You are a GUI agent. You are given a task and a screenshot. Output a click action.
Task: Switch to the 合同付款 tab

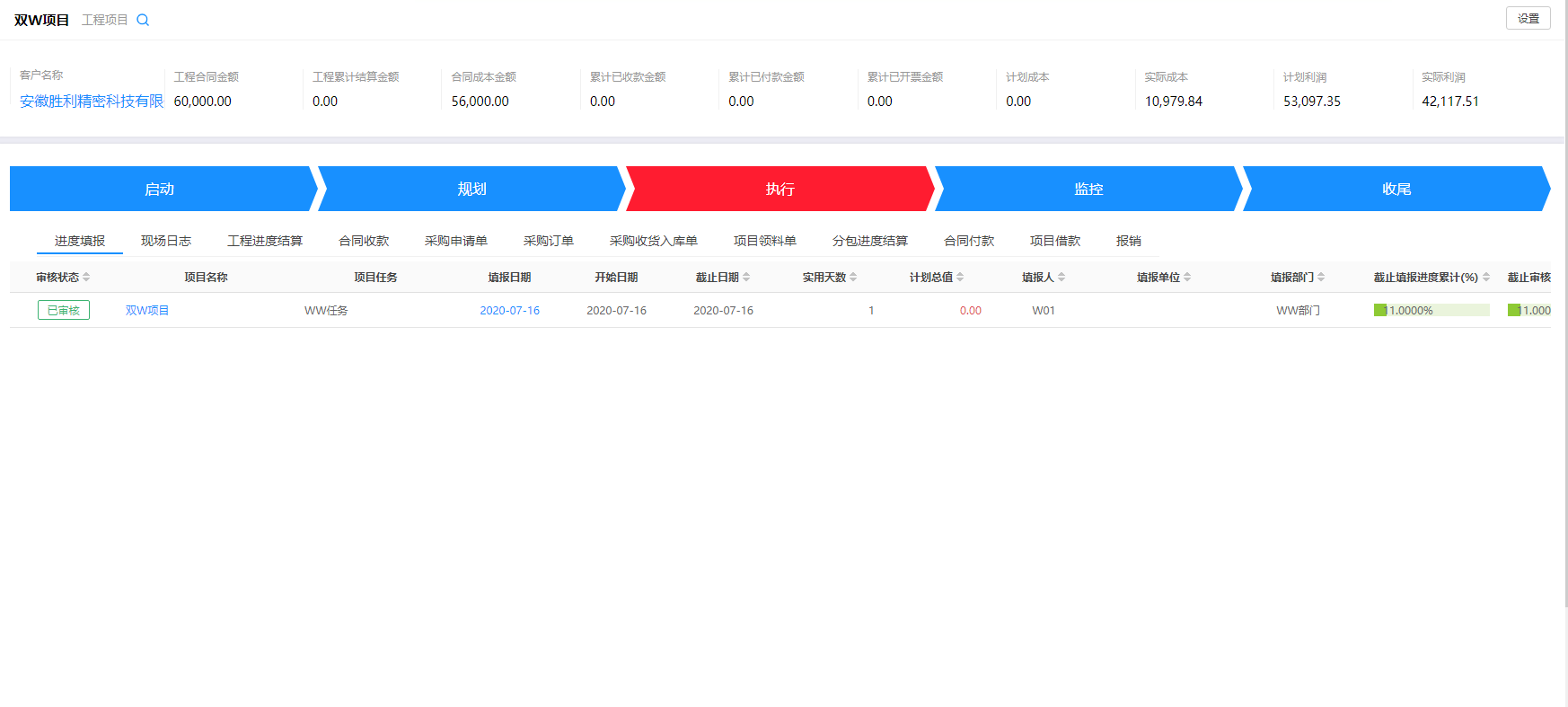coord(969,241)
